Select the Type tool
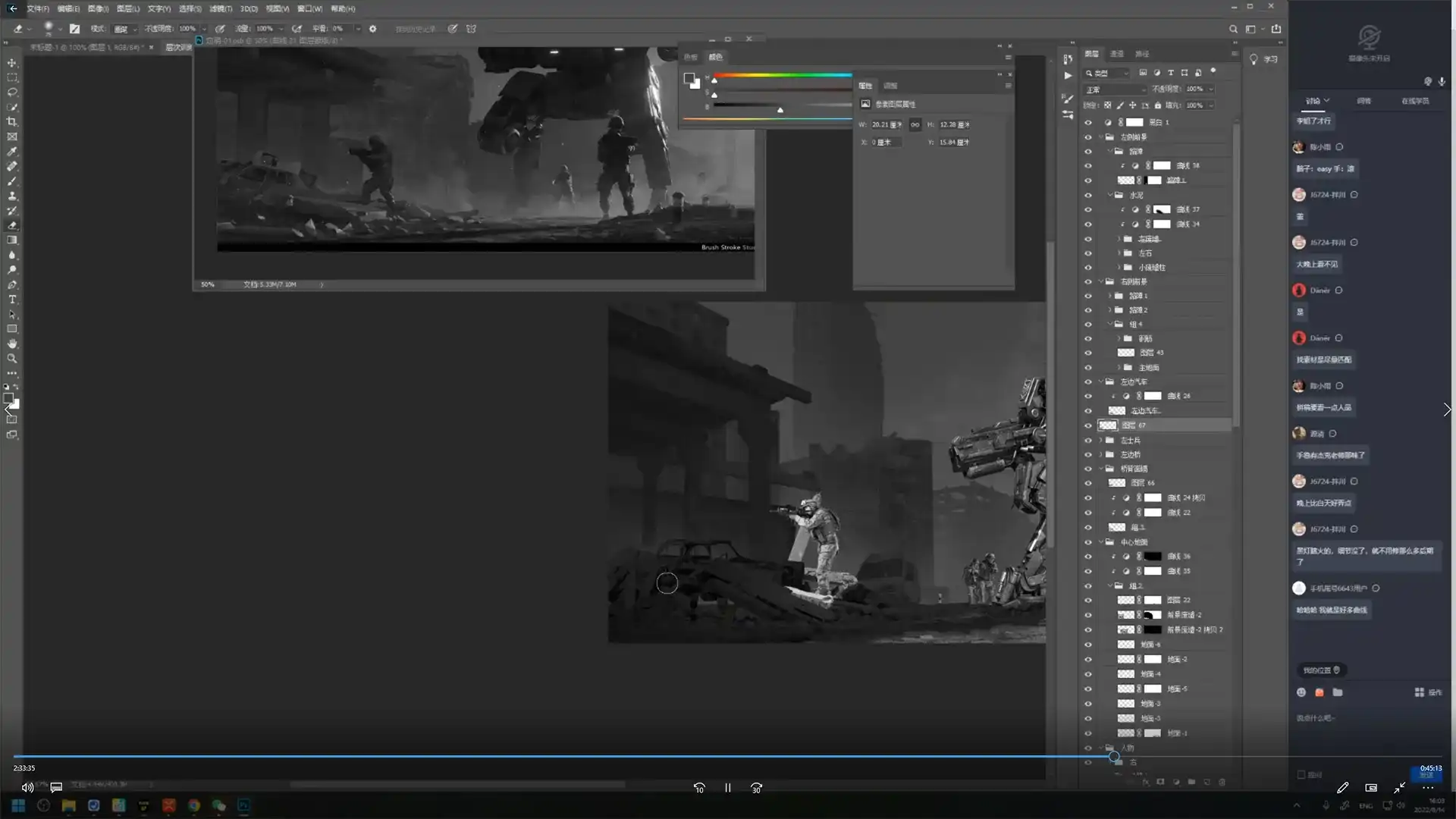Image resolution: width=1456 pixels, height=819 pixels. [x=12, y=300]
